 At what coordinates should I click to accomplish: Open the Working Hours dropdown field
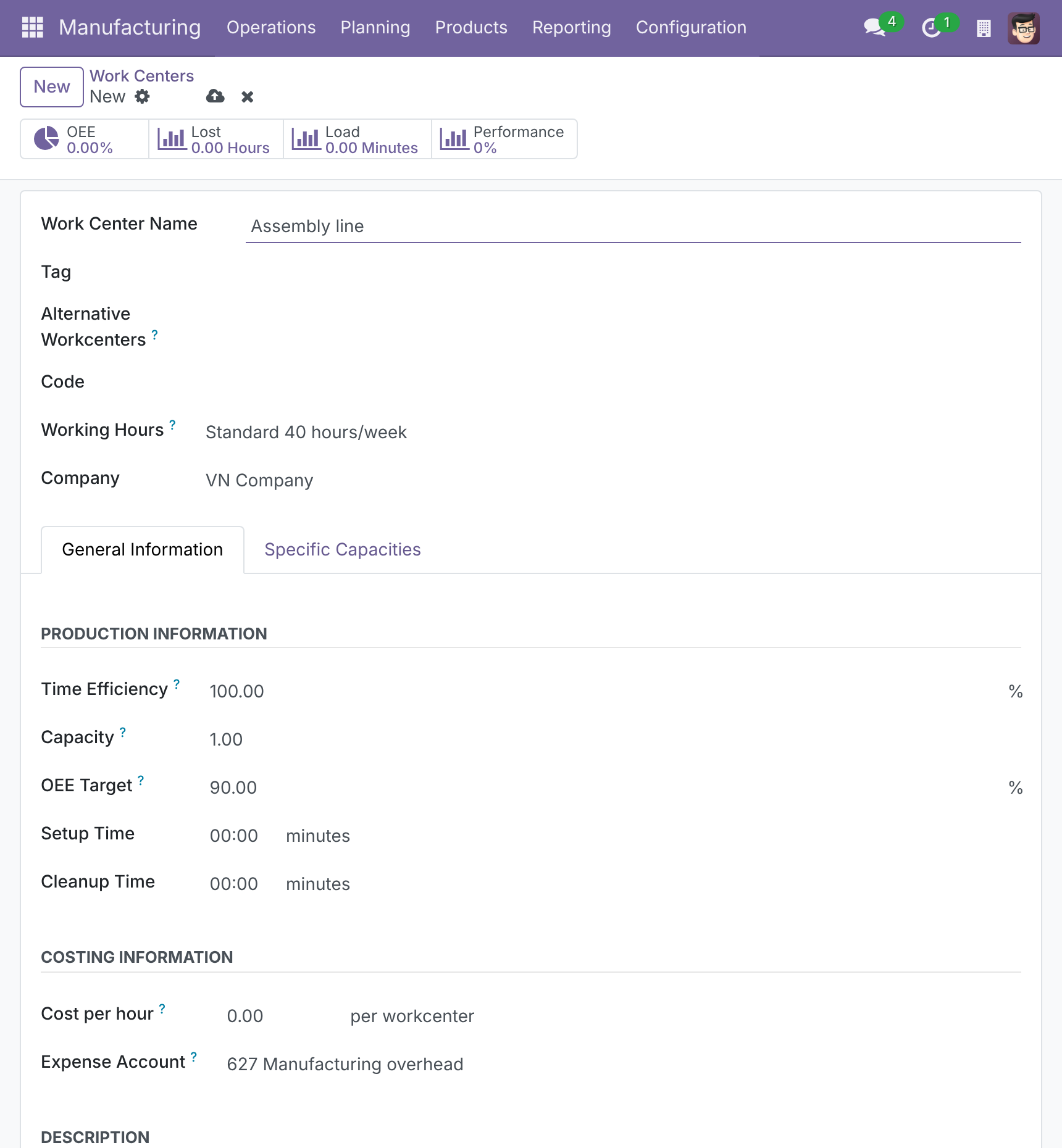tap(613, 432)
